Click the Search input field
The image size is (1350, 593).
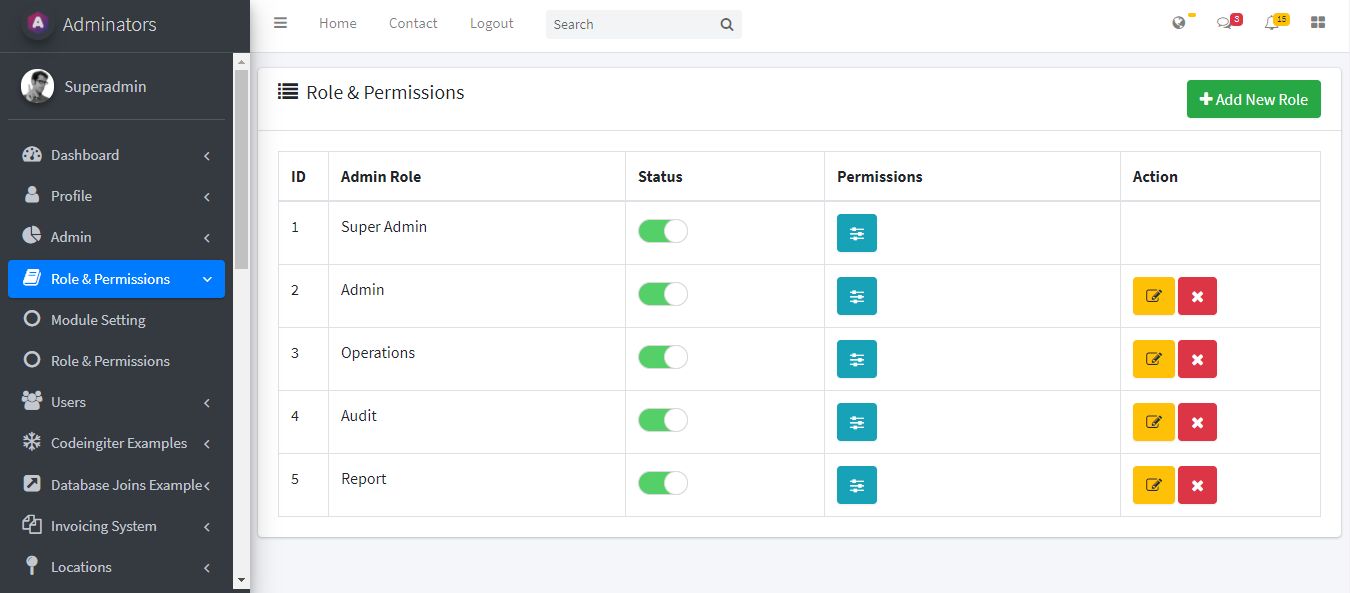click(632, 24)
